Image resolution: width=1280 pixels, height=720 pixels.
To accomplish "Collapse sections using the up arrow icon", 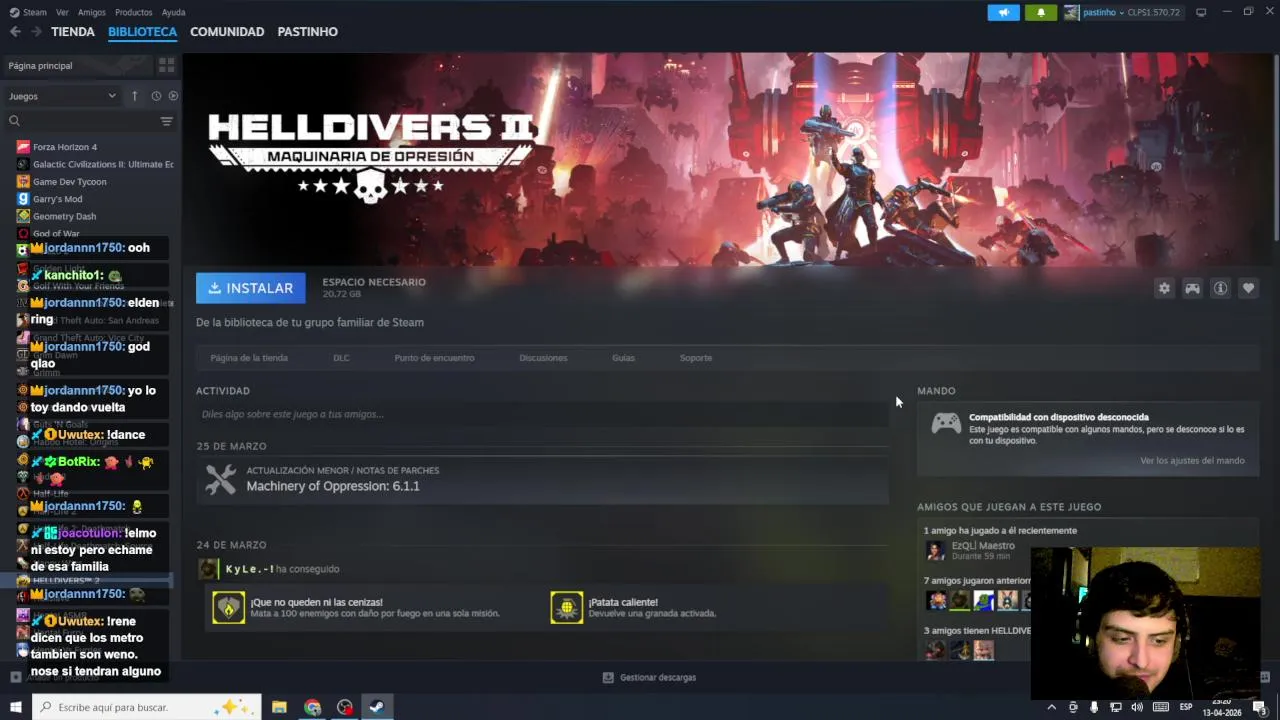I will 134,96.
